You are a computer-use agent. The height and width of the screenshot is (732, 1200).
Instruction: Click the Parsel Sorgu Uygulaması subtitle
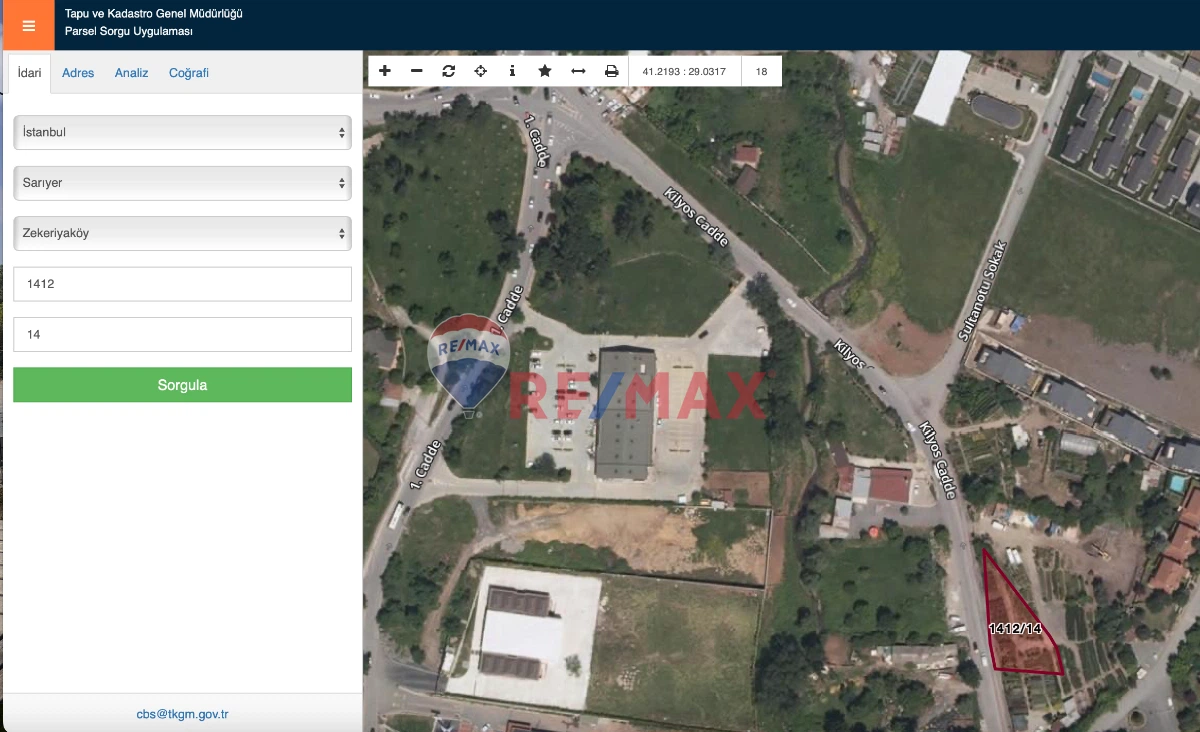[x=129, y=32]
